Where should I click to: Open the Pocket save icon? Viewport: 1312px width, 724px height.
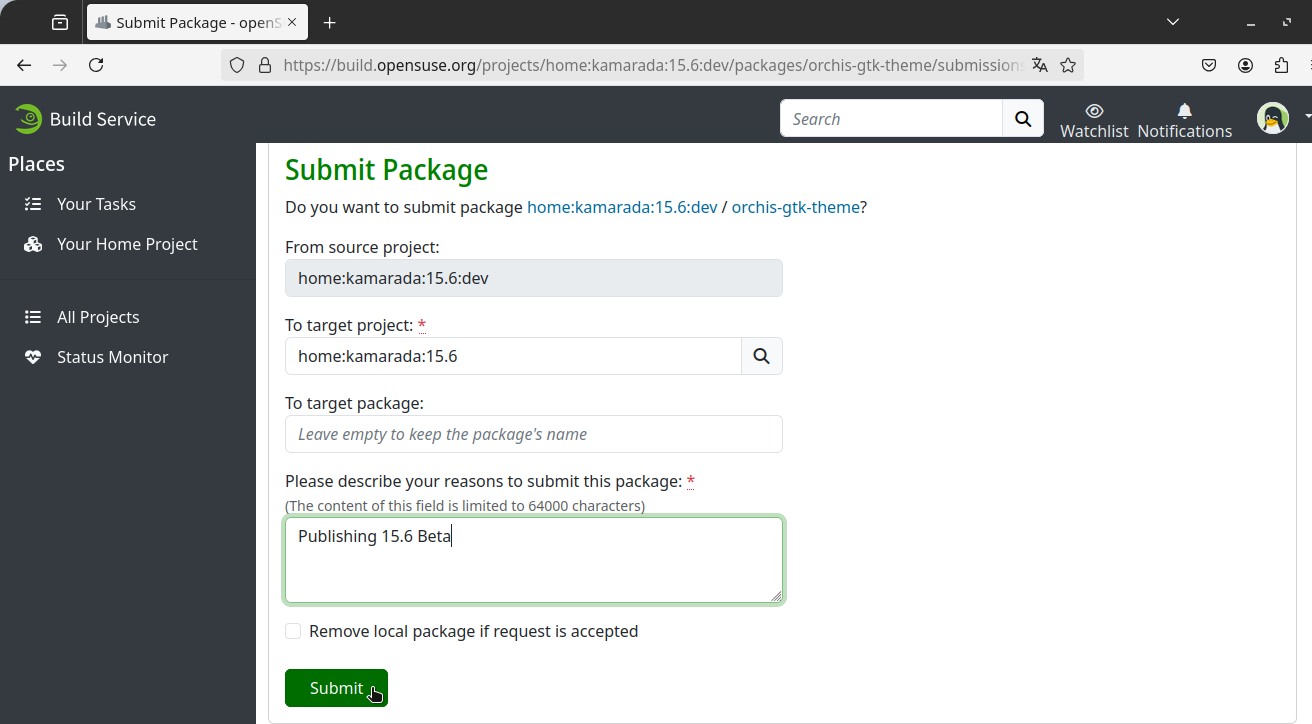1209,65
